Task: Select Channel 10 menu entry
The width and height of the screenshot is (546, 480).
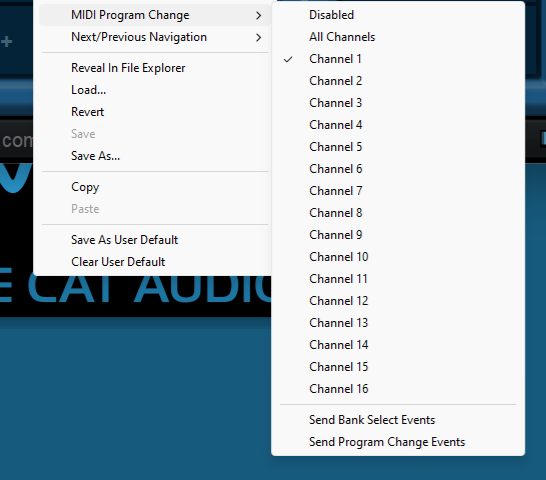Action: (398, 257)
